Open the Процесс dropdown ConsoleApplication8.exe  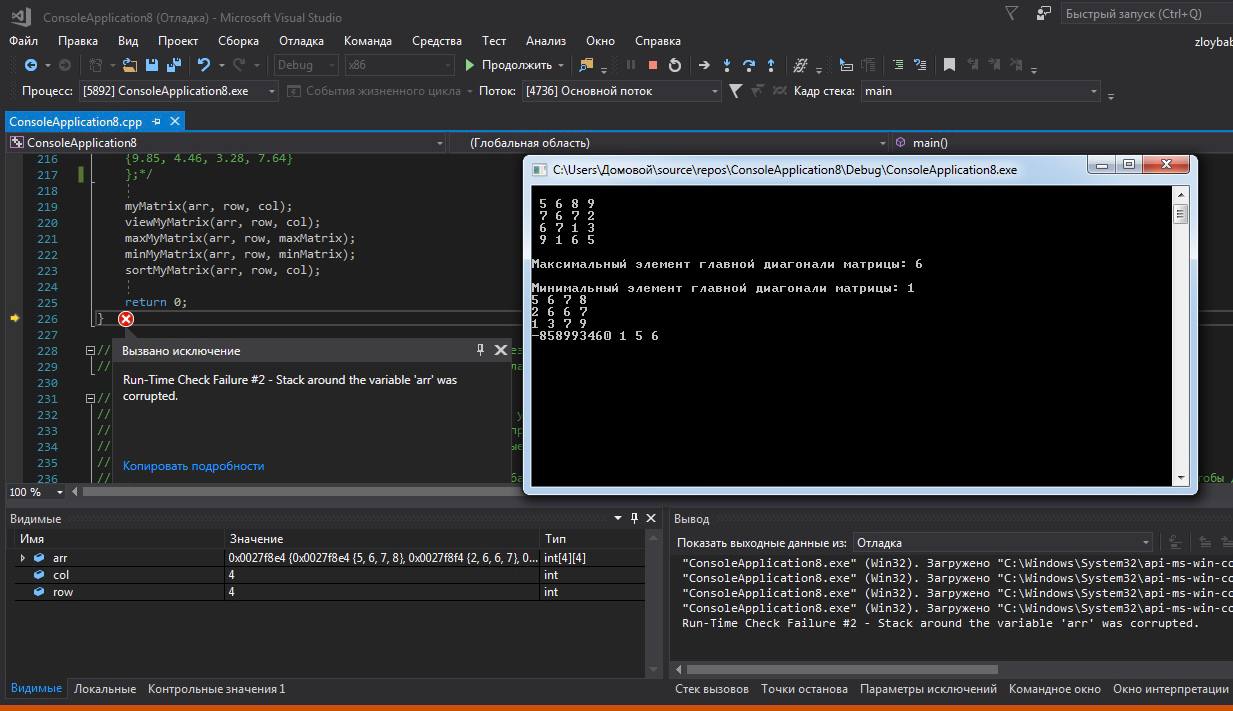point(179,91)
